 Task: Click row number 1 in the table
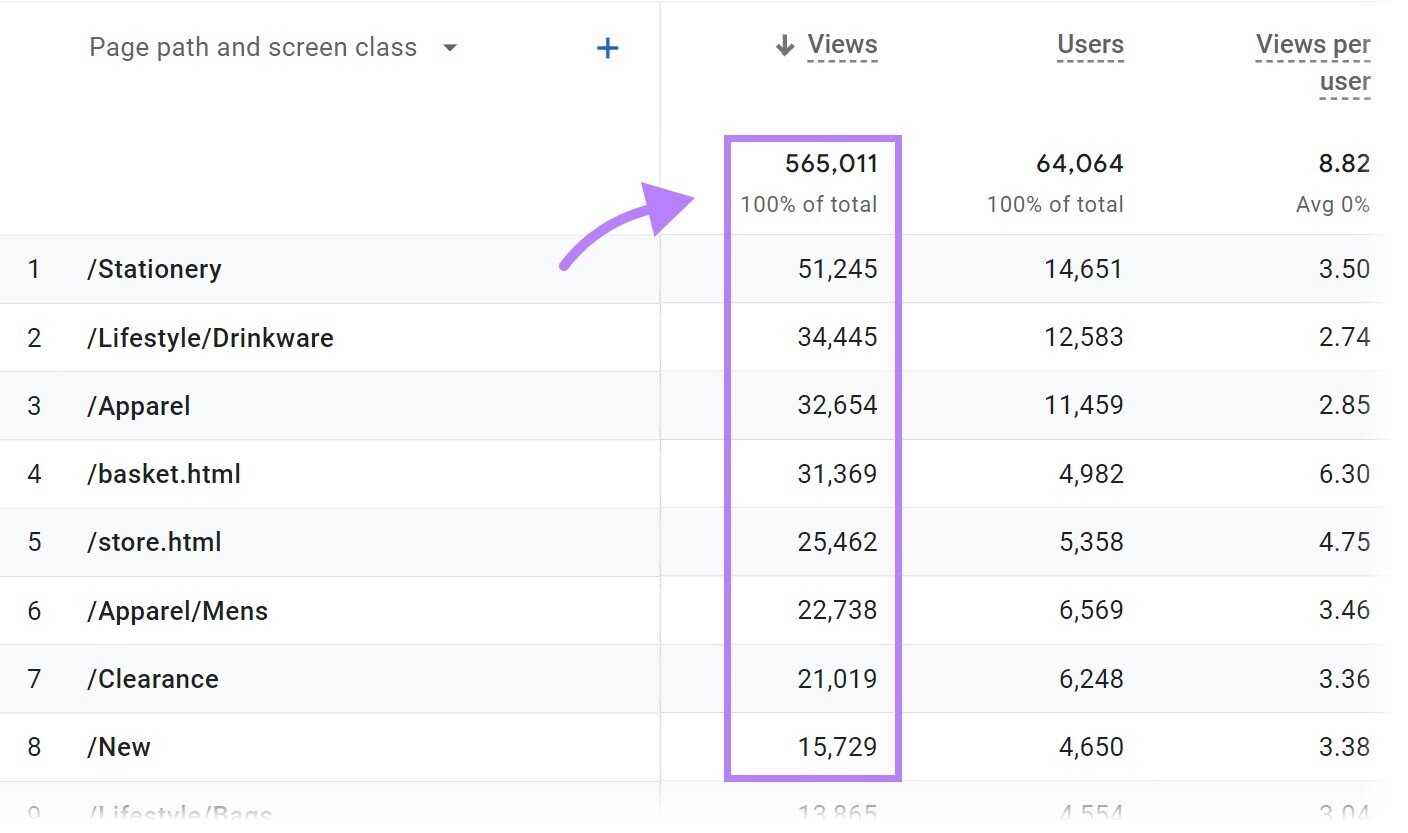(35, 268)
